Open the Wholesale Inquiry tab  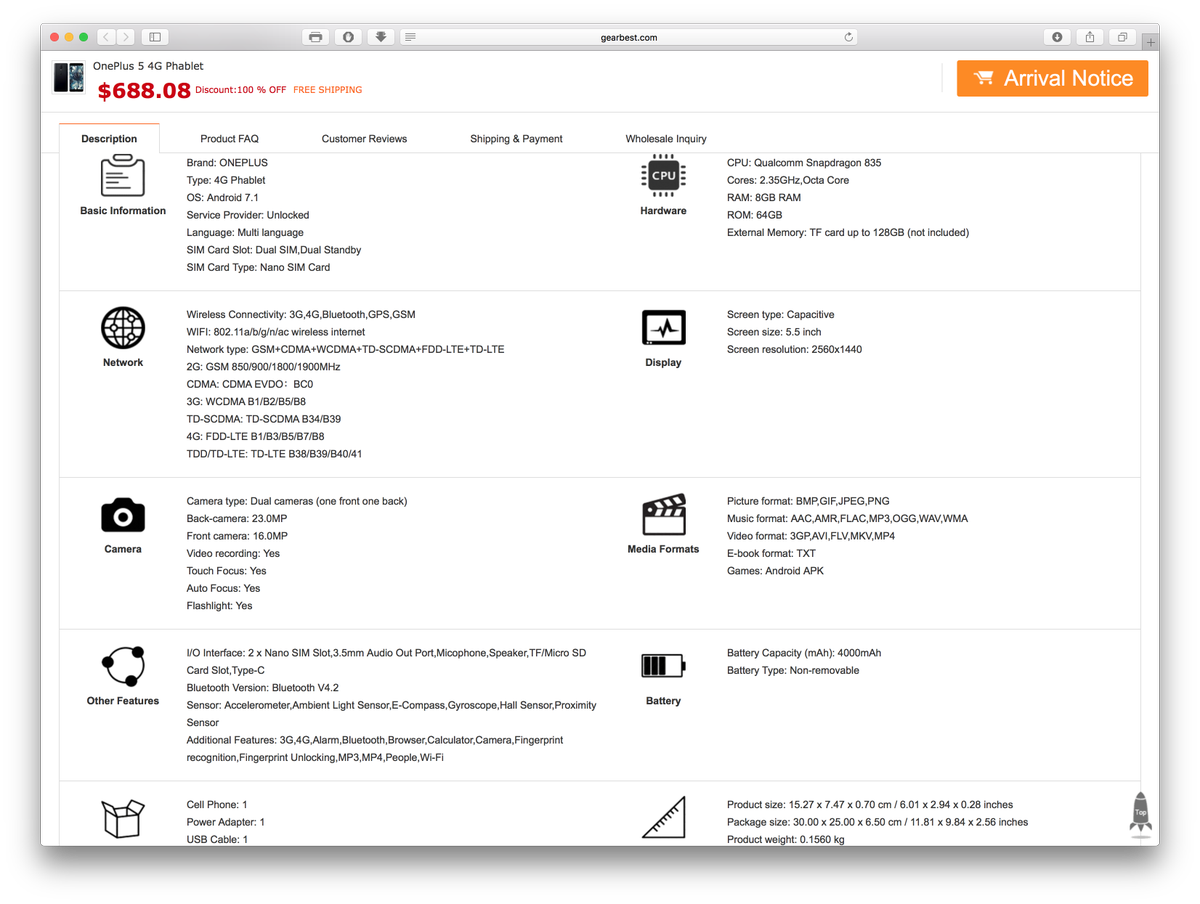[666, 139]
